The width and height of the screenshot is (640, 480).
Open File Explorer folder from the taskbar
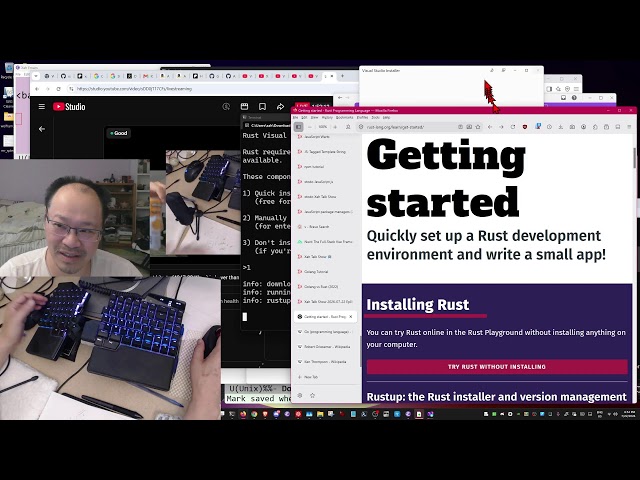tap(320, 414)
